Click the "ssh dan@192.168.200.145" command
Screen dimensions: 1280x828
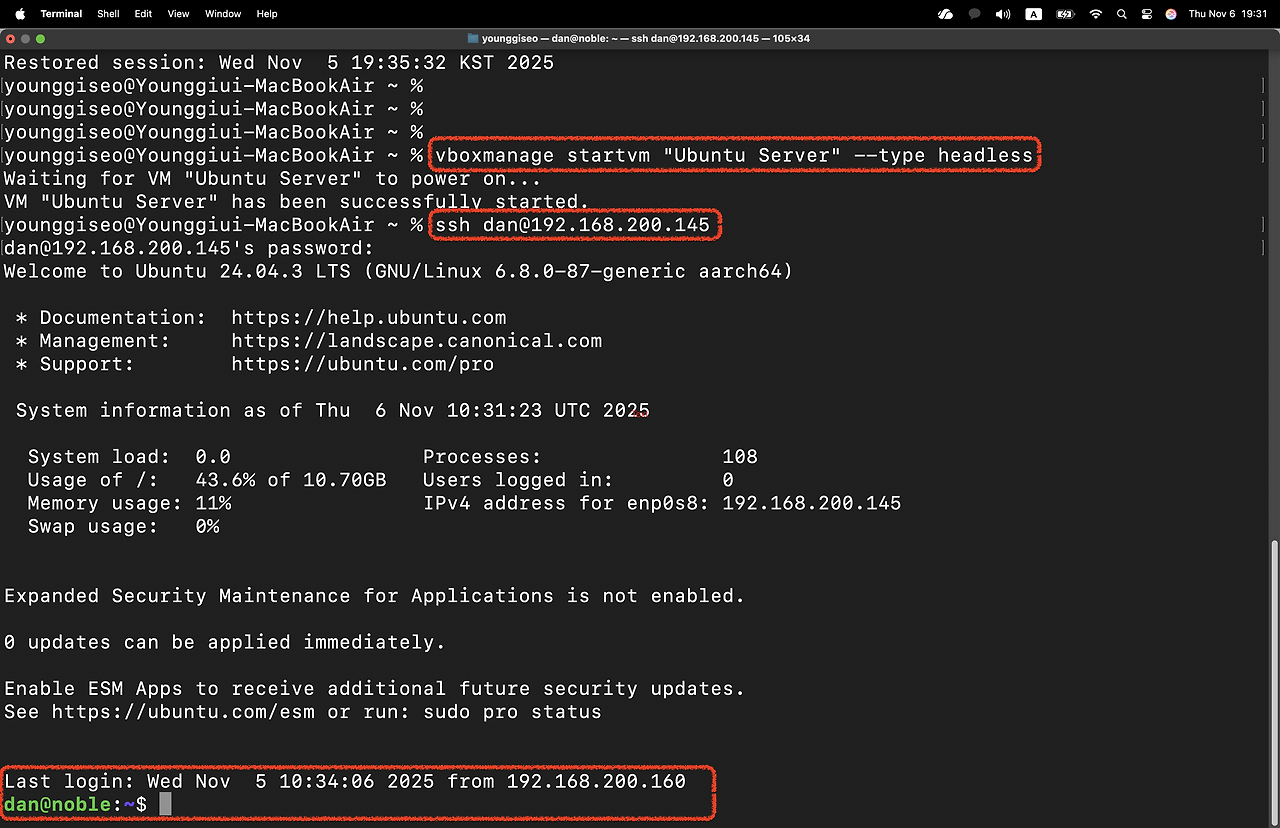tap(573, 225)
